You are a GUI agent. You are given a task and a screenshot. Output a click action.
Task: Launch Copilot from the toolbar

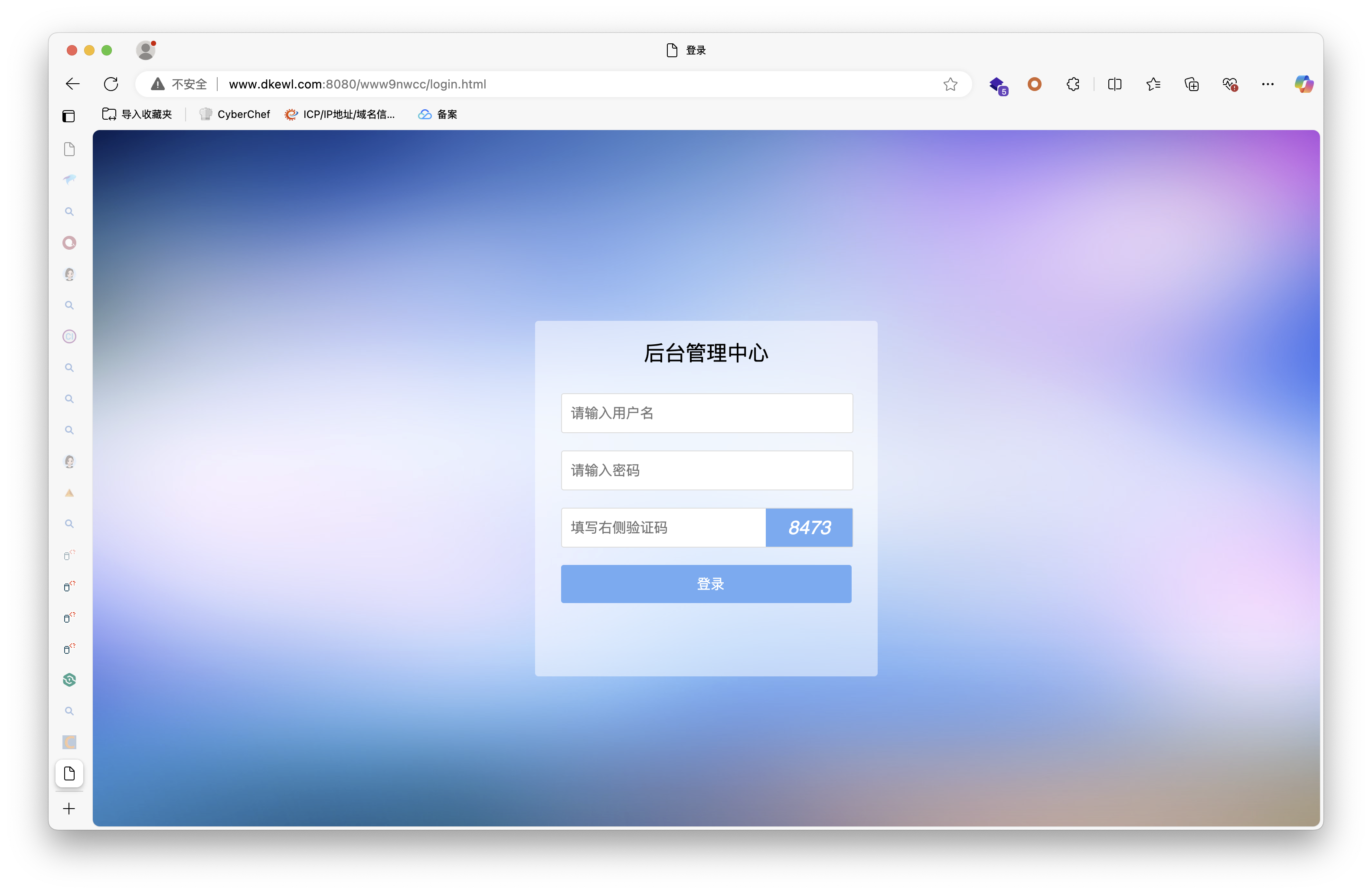point(1303,84)
